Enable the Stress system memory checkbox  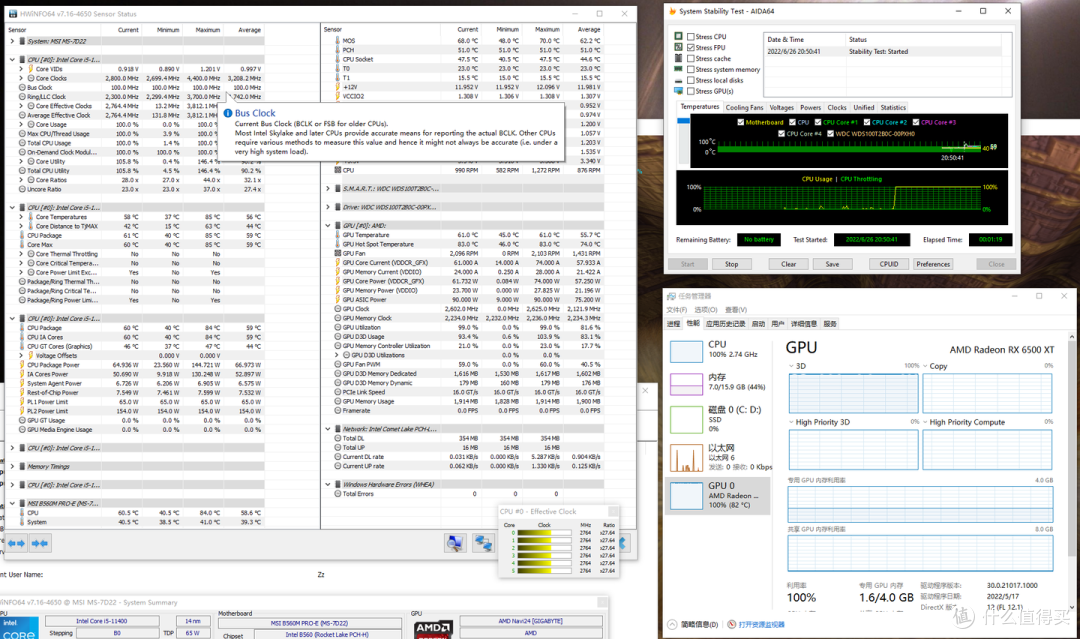coord(690,70)
